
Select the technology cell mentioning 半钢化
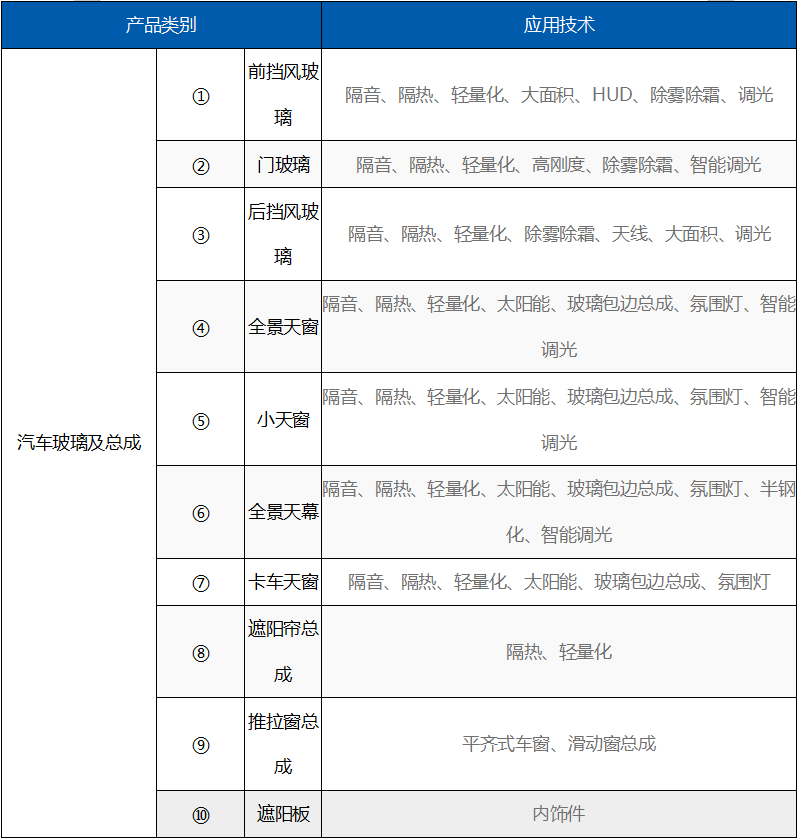coord(559,512)
